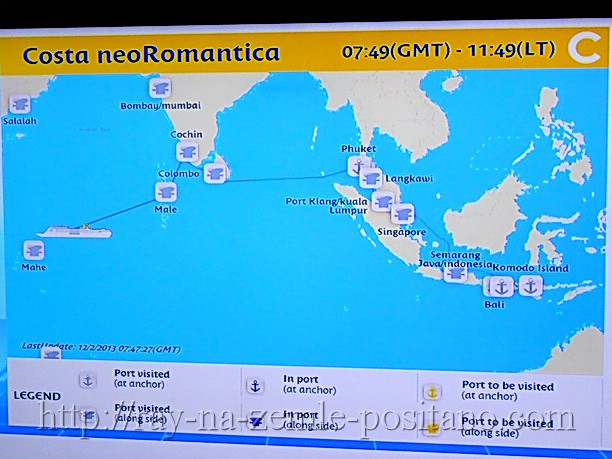Image resolution: width=612 pixels, height=459 pixels.
Task: Click the 'Phuket' label
Action: [x=359, y=149]
